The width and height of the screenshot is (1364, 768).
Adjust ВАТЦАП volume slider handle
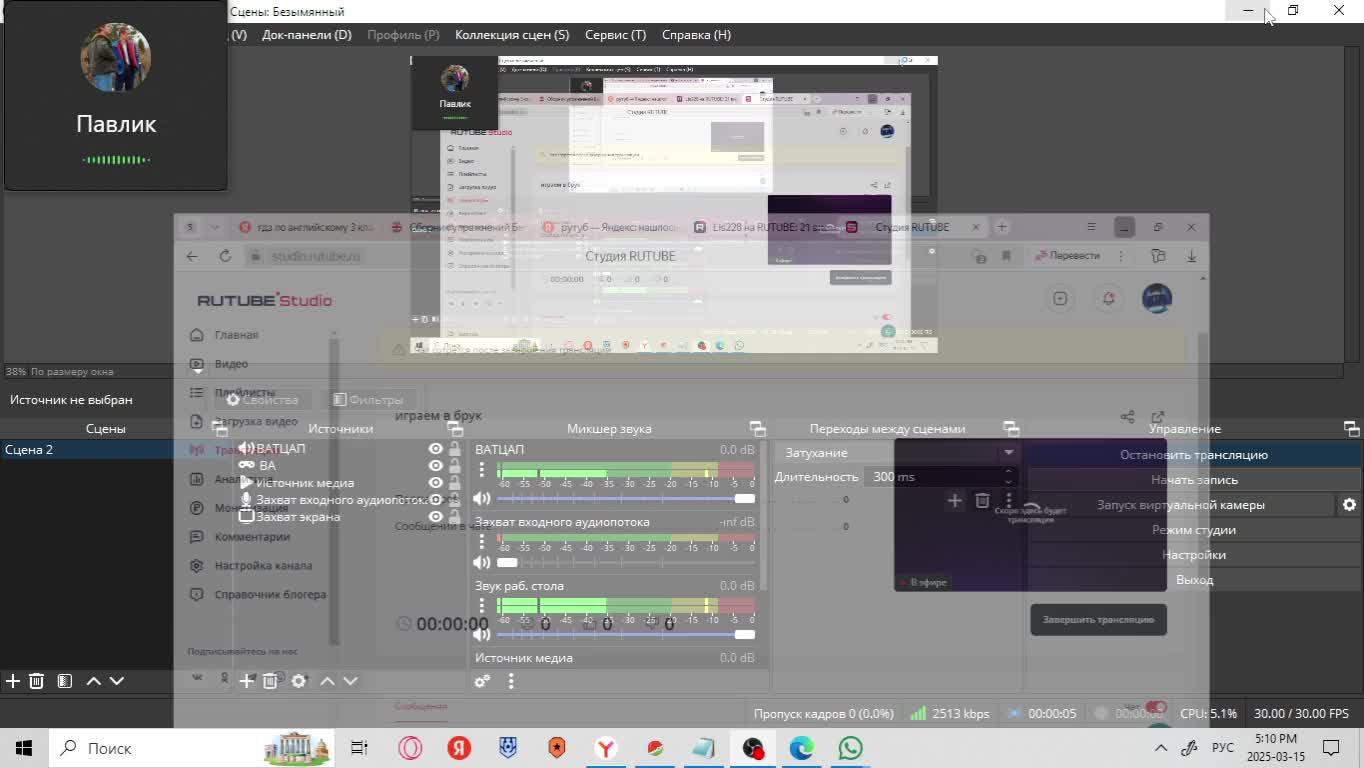[744, 498]
